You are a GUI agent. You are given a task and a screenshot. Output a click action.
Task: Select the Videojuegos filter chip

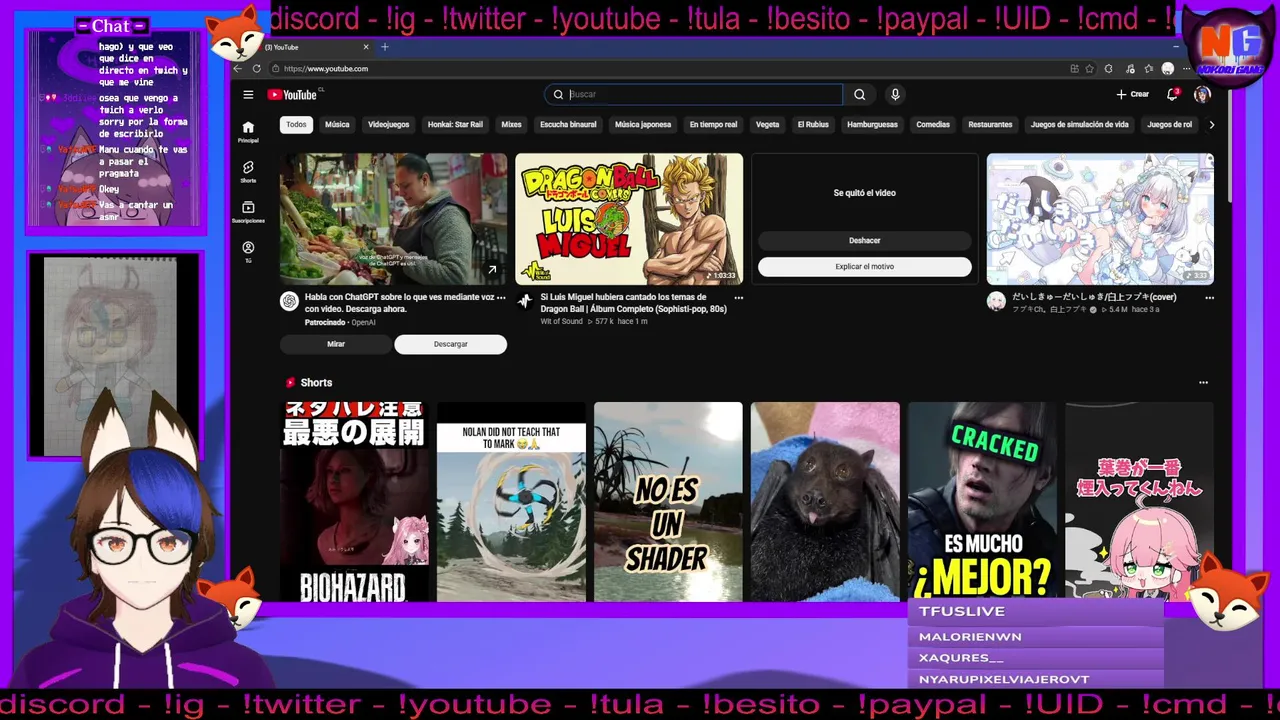tap(388, 125)
